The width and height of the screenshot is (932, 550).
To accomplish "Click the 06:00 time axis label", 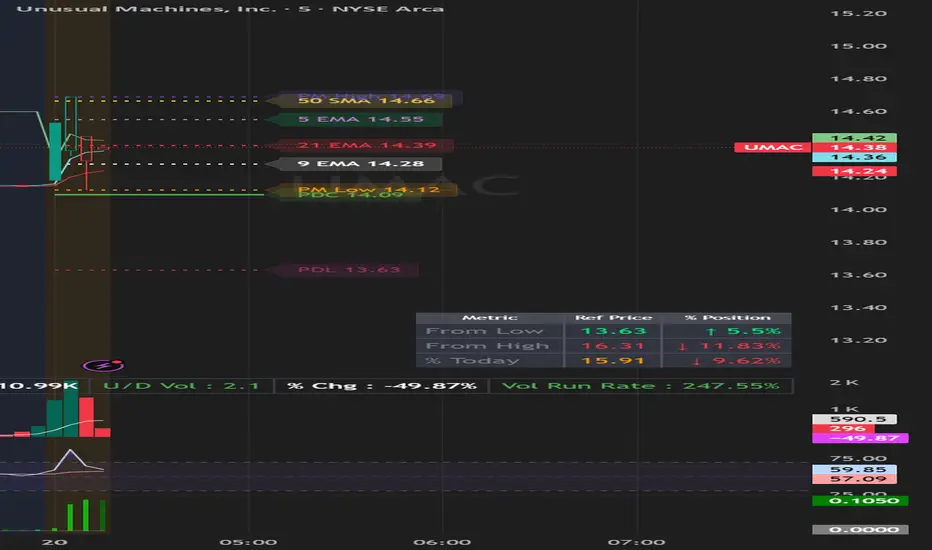I will coord(442,542).
